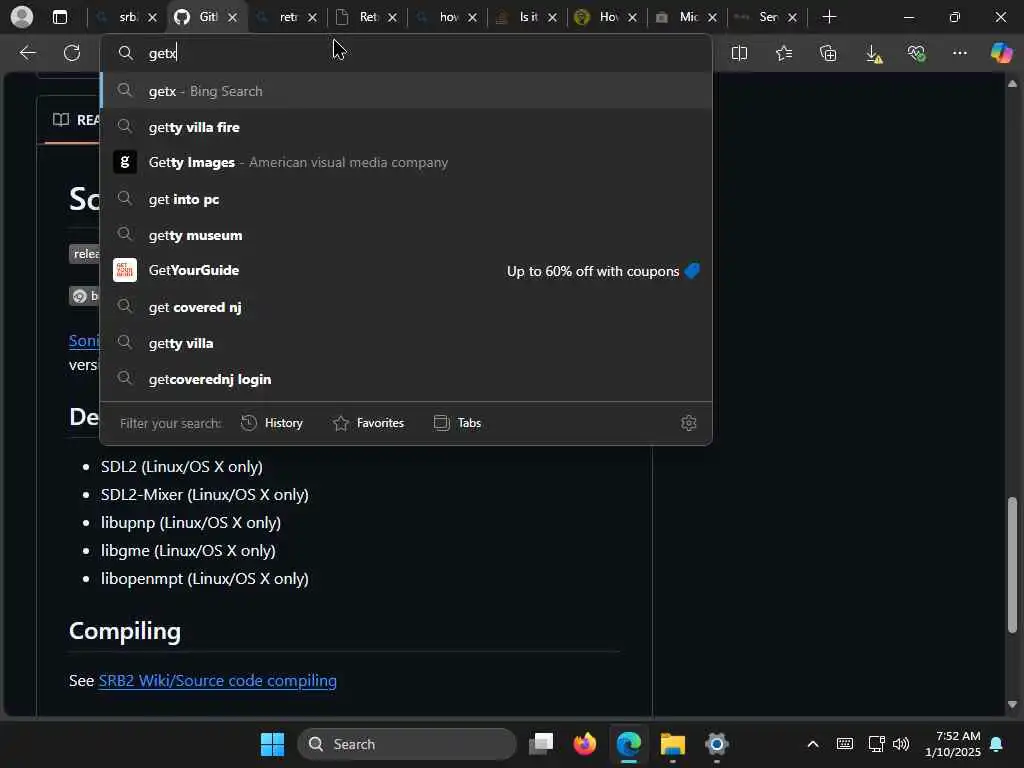Image resolution: width=1024 pixels, height=768 pixels.
Task: Choose 'get into pc' suggestion
Action: point(406,199)
